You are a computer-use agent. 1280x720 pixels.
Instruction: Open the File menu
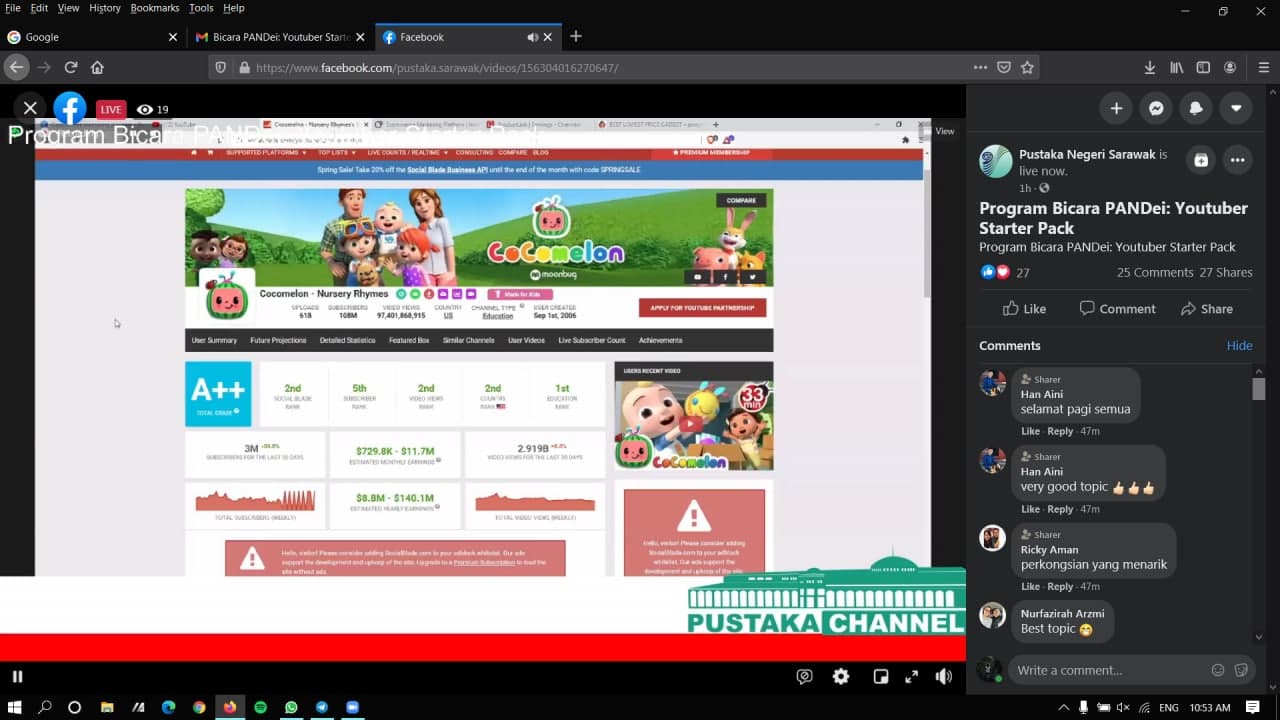pyautogui.click(x=13, y=8)
